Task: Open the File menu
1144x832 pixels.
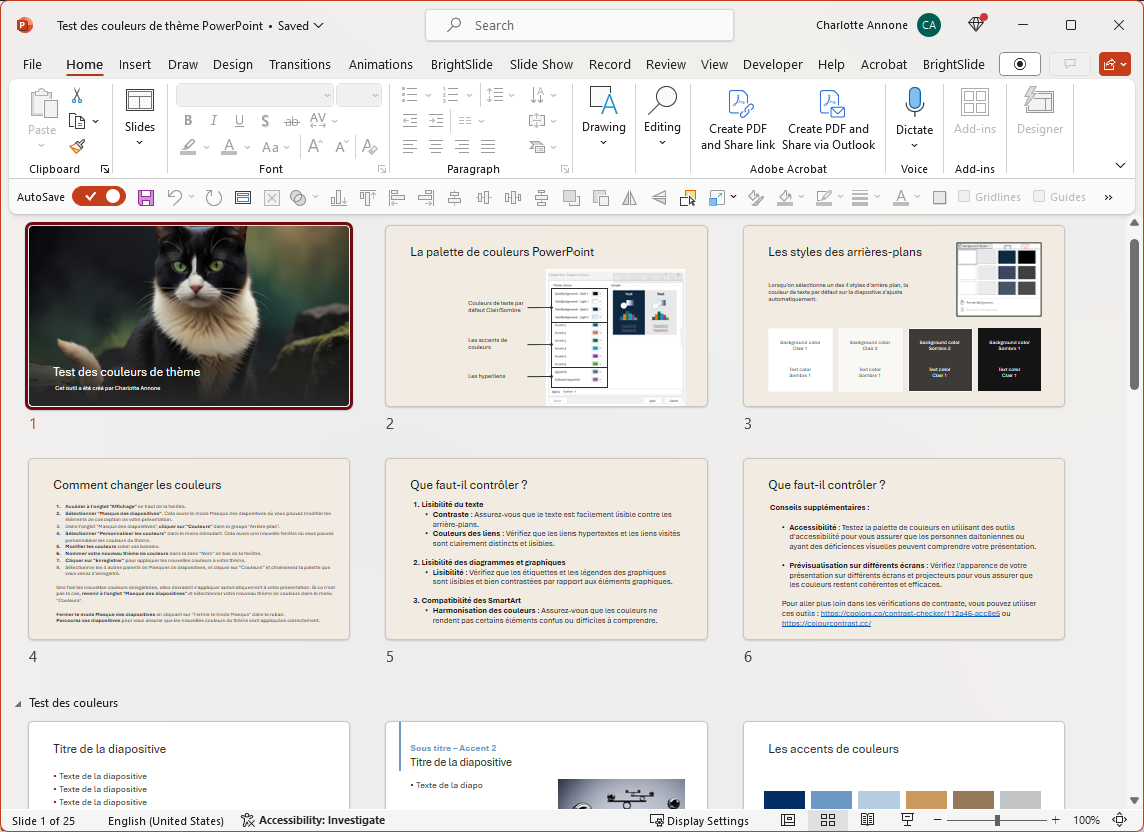Action: coord(32,64)
